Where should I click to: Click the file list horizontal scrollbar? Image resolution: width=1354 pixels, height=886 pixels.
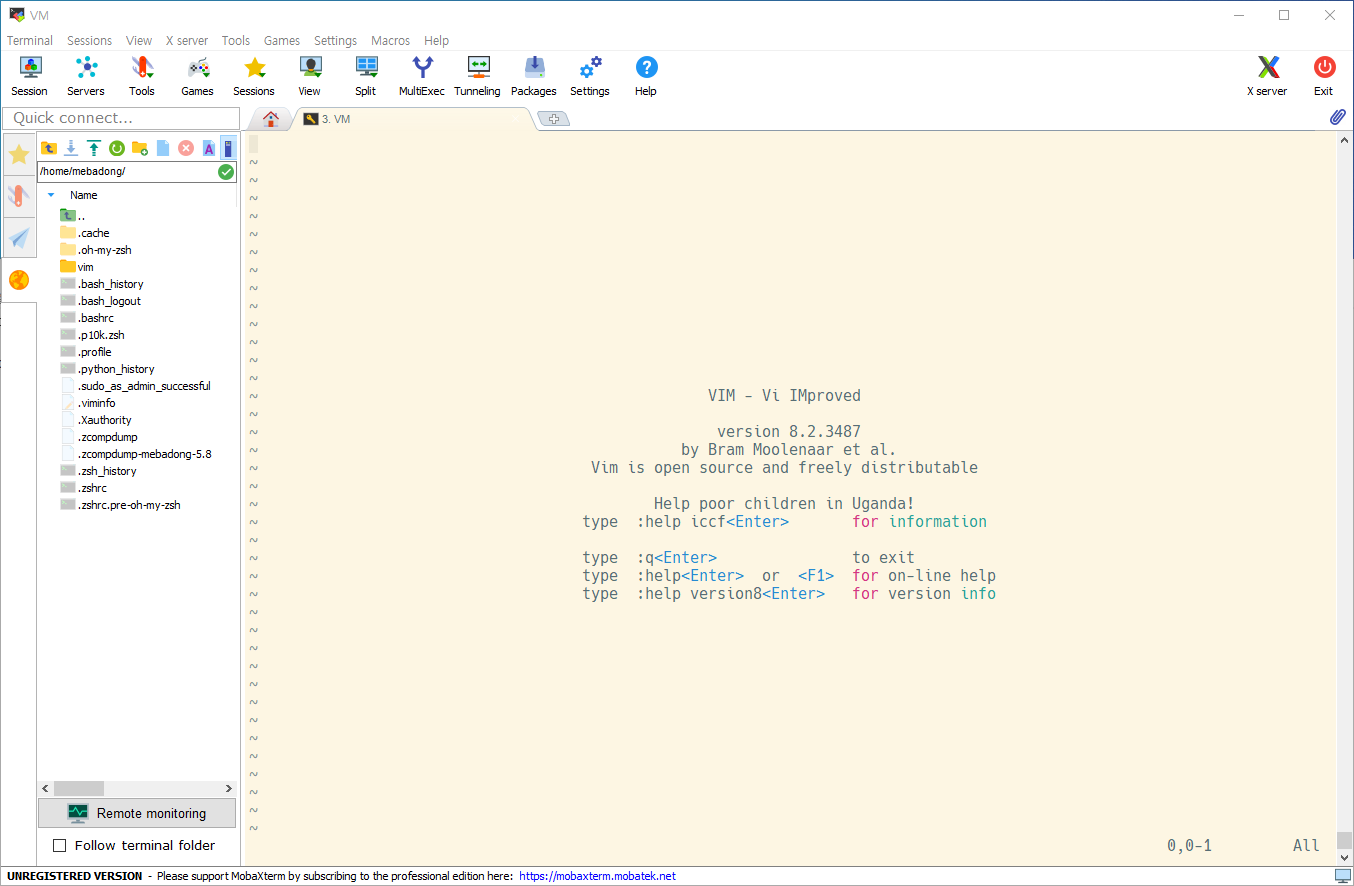[79, 789]
